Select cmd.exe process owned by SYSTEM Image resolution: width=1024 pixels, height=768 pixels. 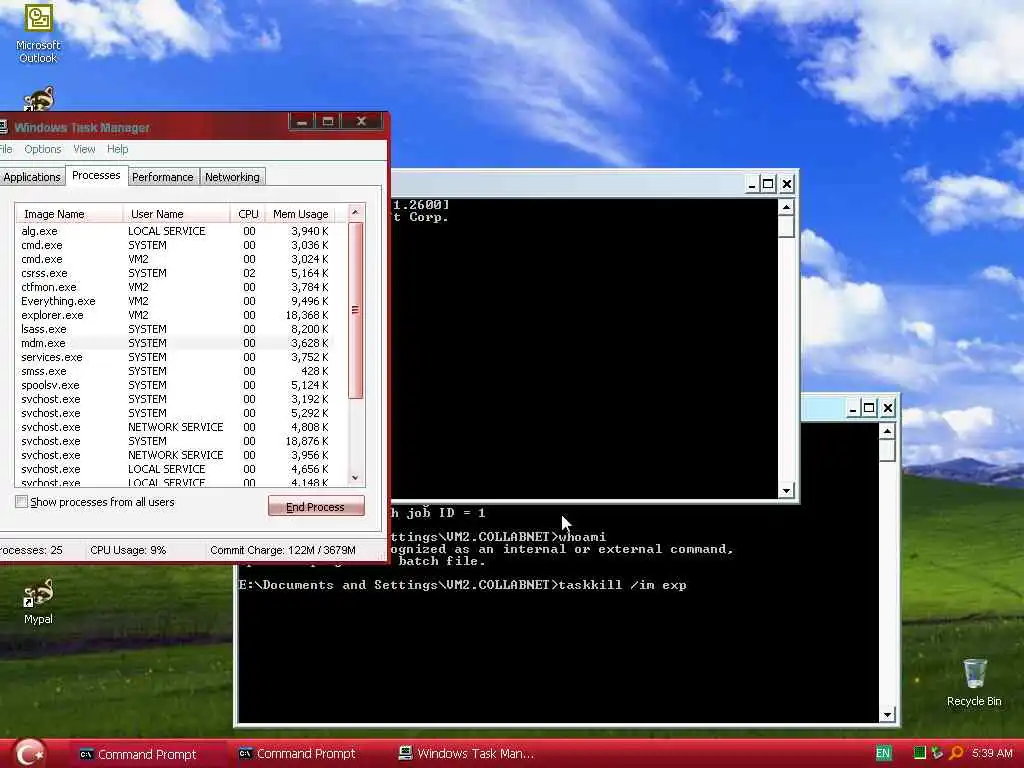[x=175, y=245]
